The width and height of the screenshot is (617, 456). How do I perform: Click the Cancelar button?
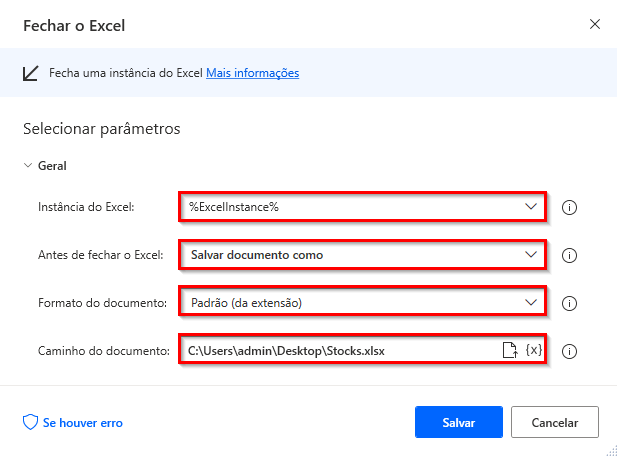tap(555, 422)
